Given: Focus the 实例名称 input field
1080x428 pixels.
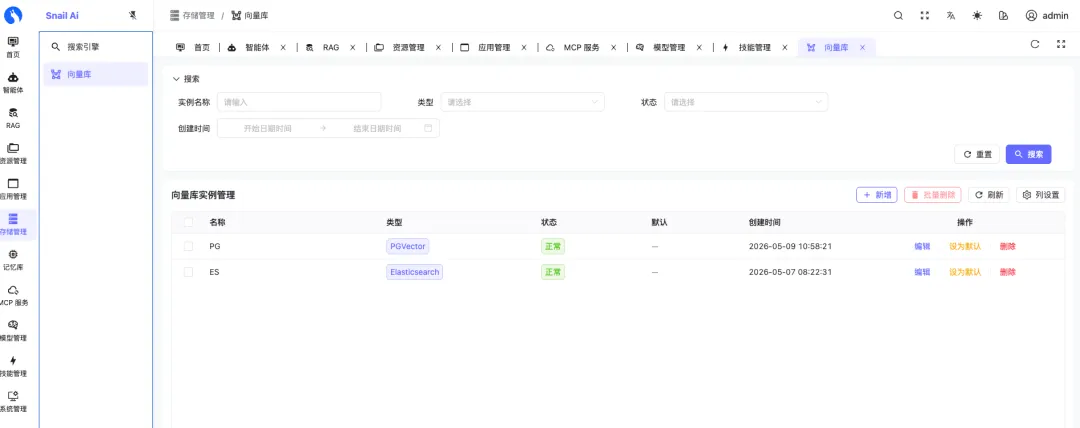Looking at the screenshot, I should pos(299,102).
